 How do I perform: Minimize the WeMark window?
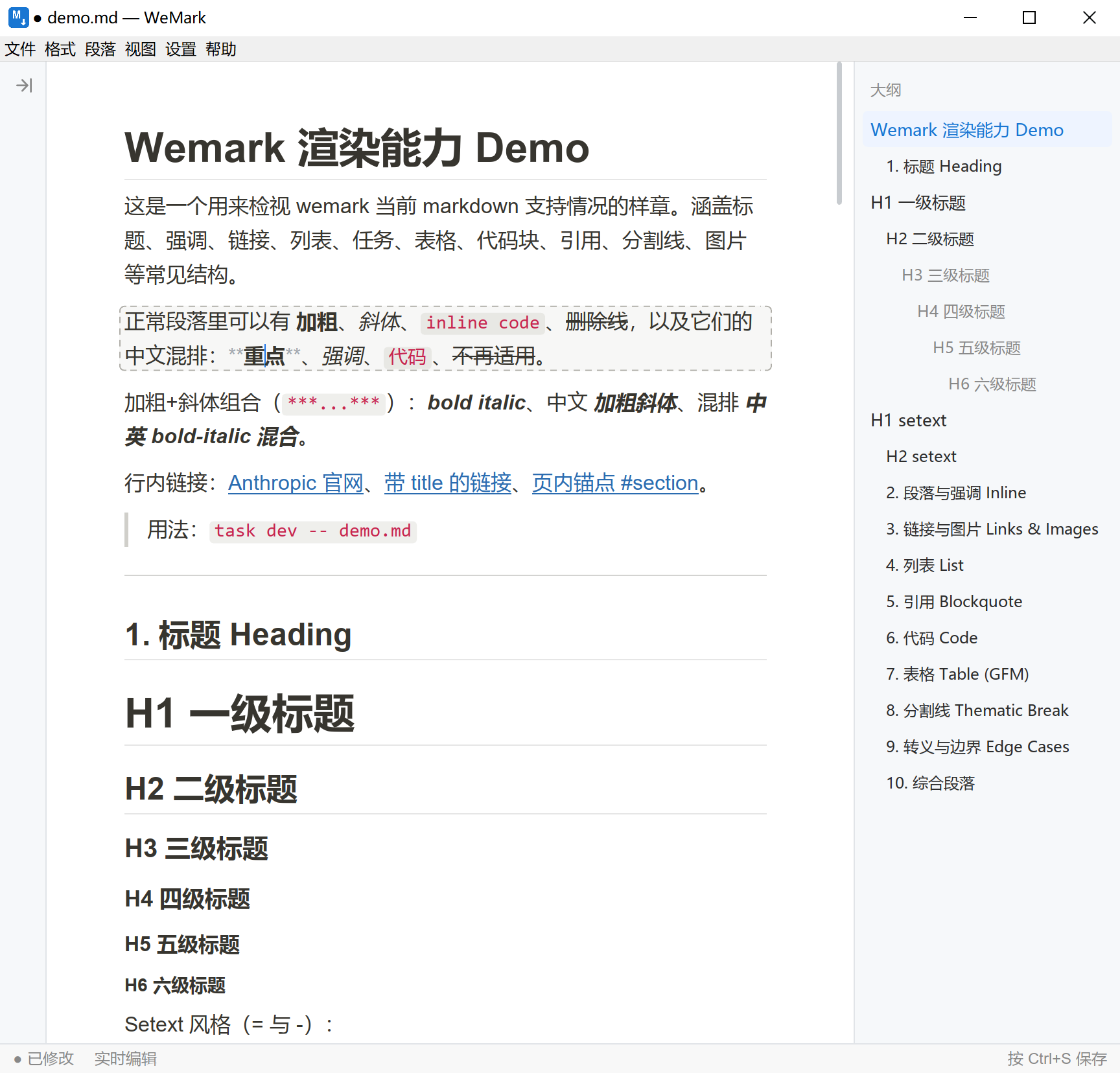[x=970, y=17]
